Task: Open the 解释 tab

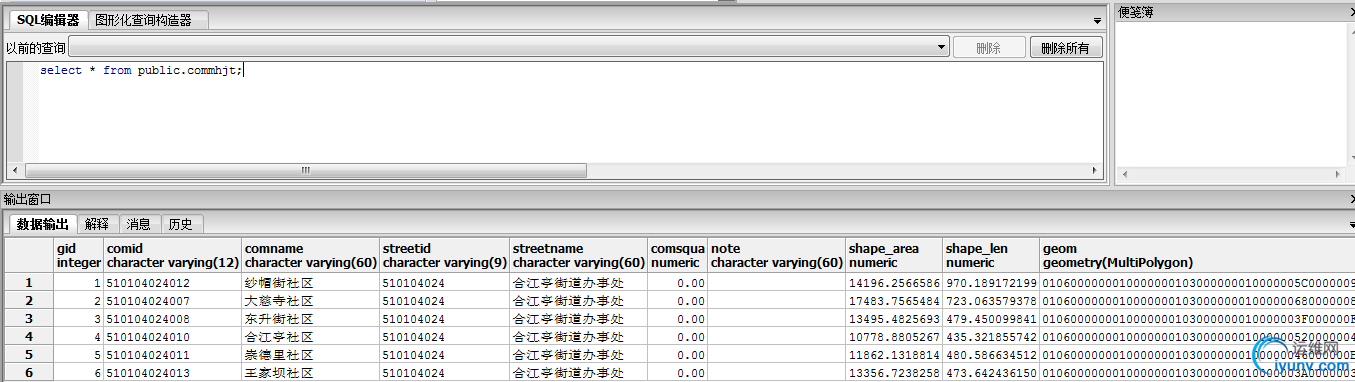Action: click(x=98, y=224)
